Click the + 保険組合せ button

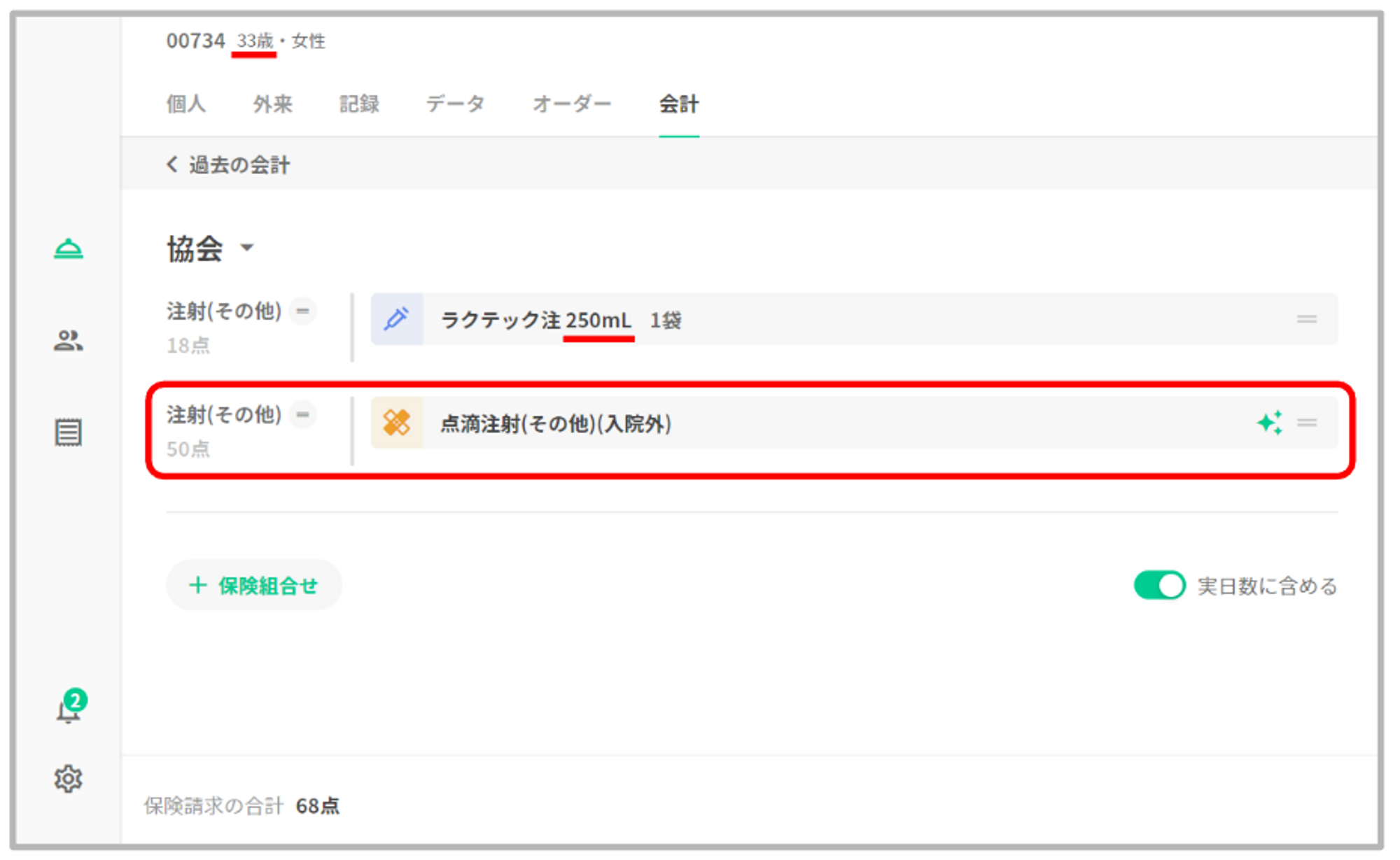[253, 585]
